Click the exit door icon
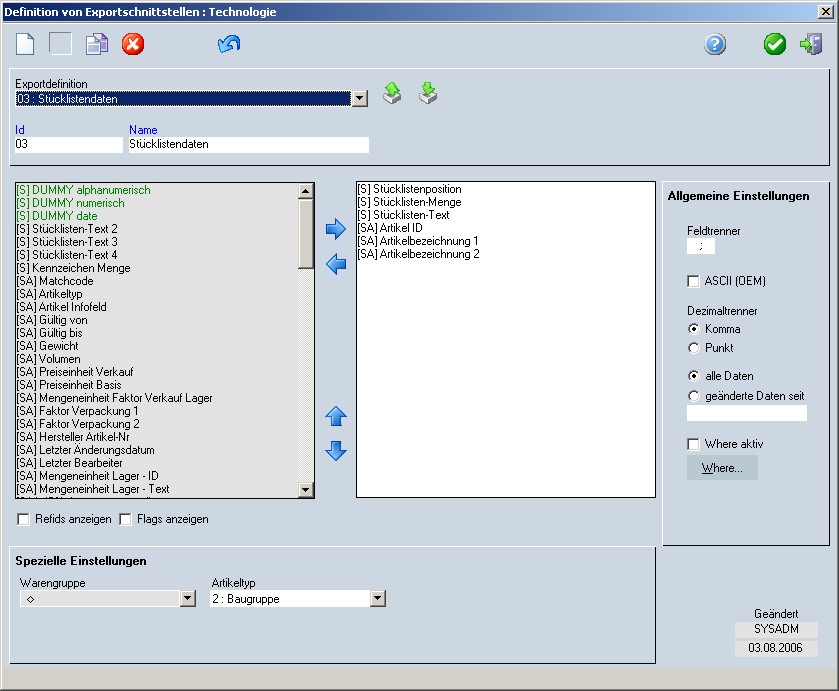839x691 pixels. [x=810, y=44]
